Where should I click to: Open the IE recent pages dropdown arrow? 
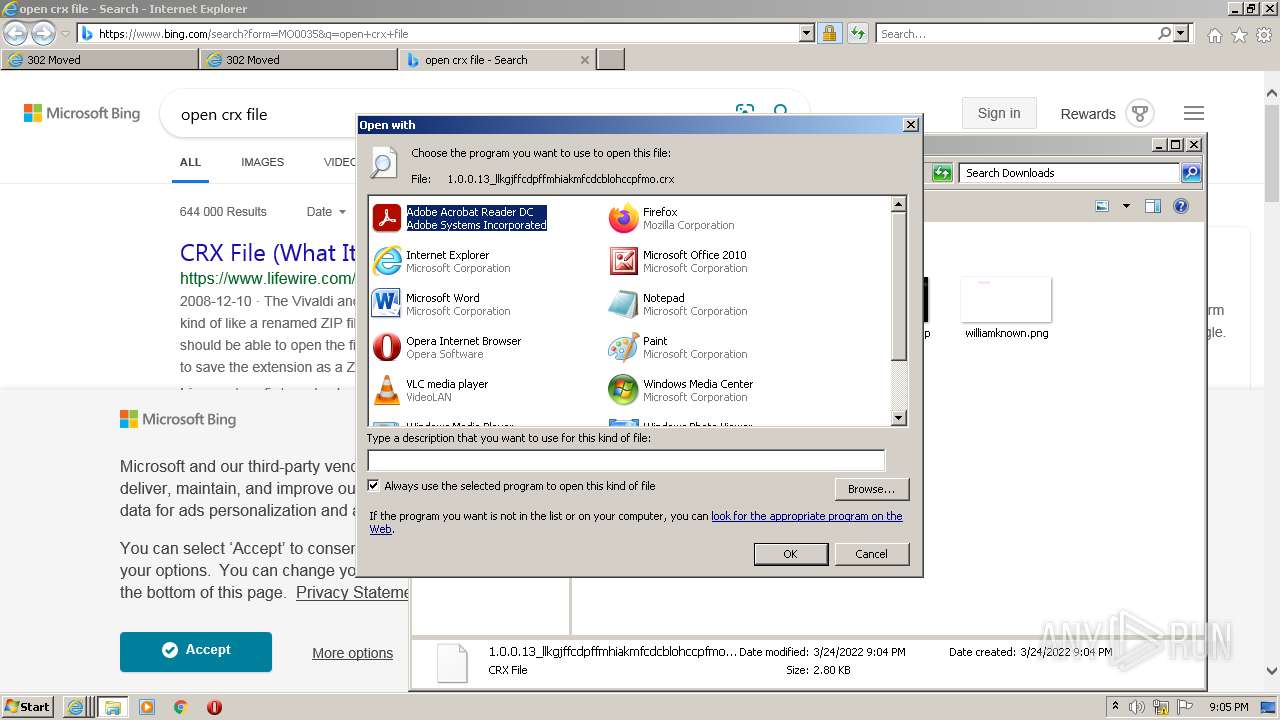65,34
